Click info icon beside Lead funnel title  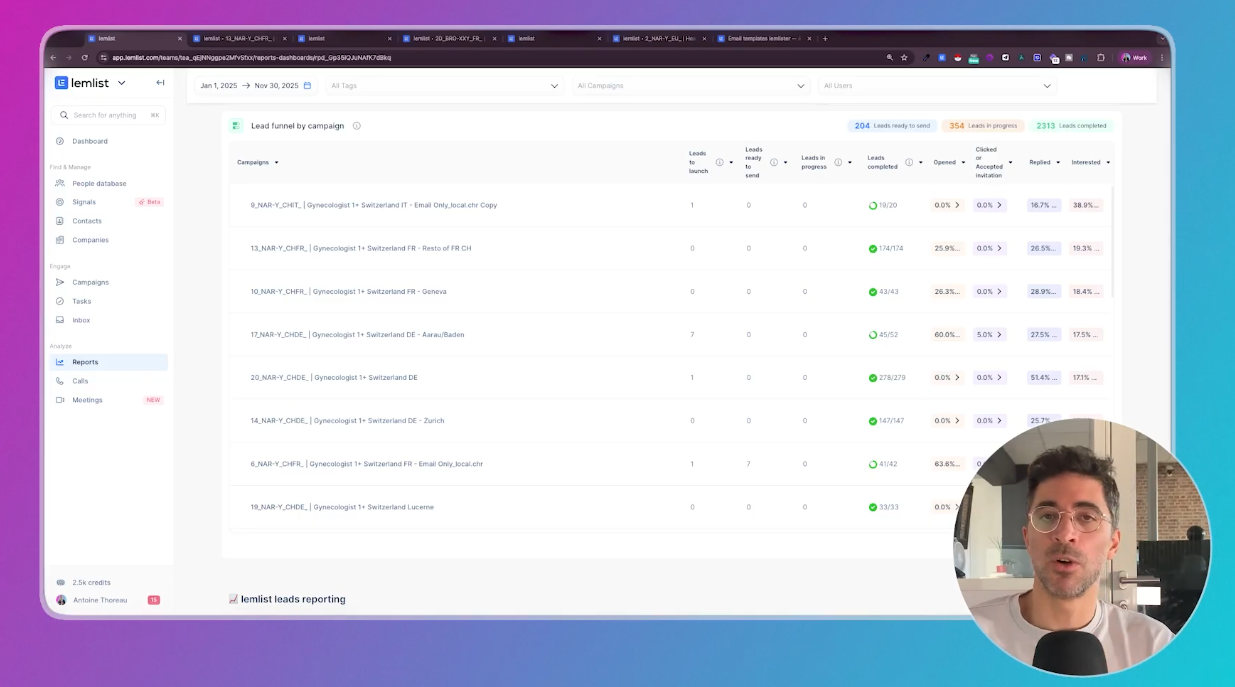357,126
